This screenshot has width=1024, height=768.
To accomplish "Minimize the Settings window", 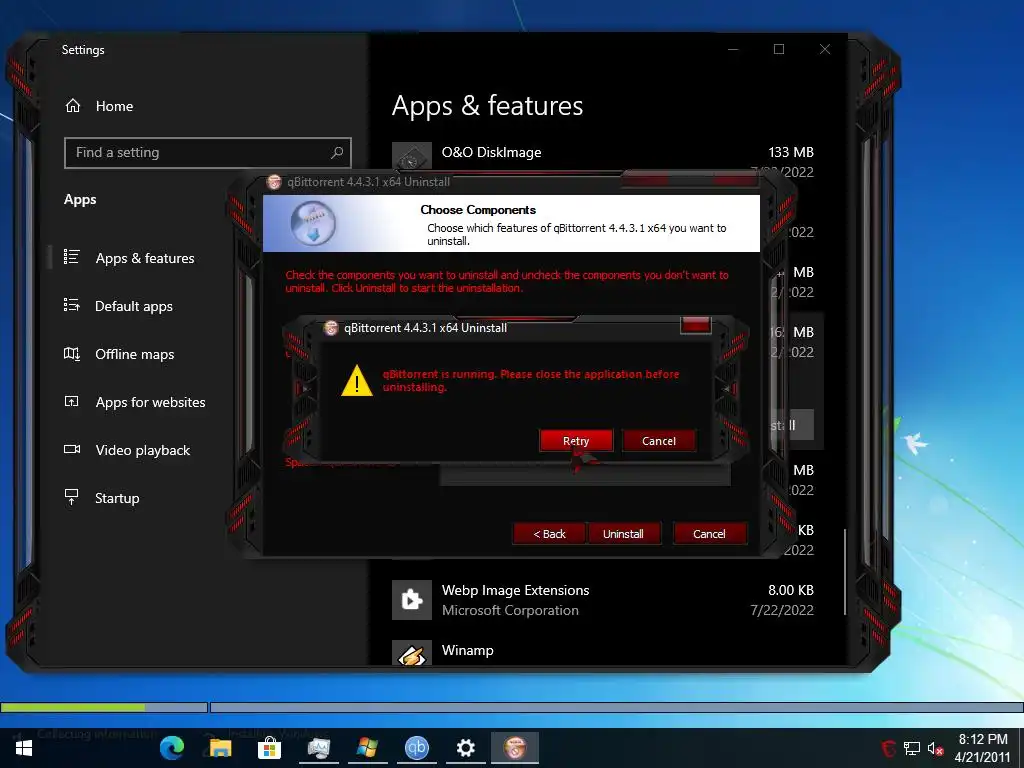I will [733, 49].
